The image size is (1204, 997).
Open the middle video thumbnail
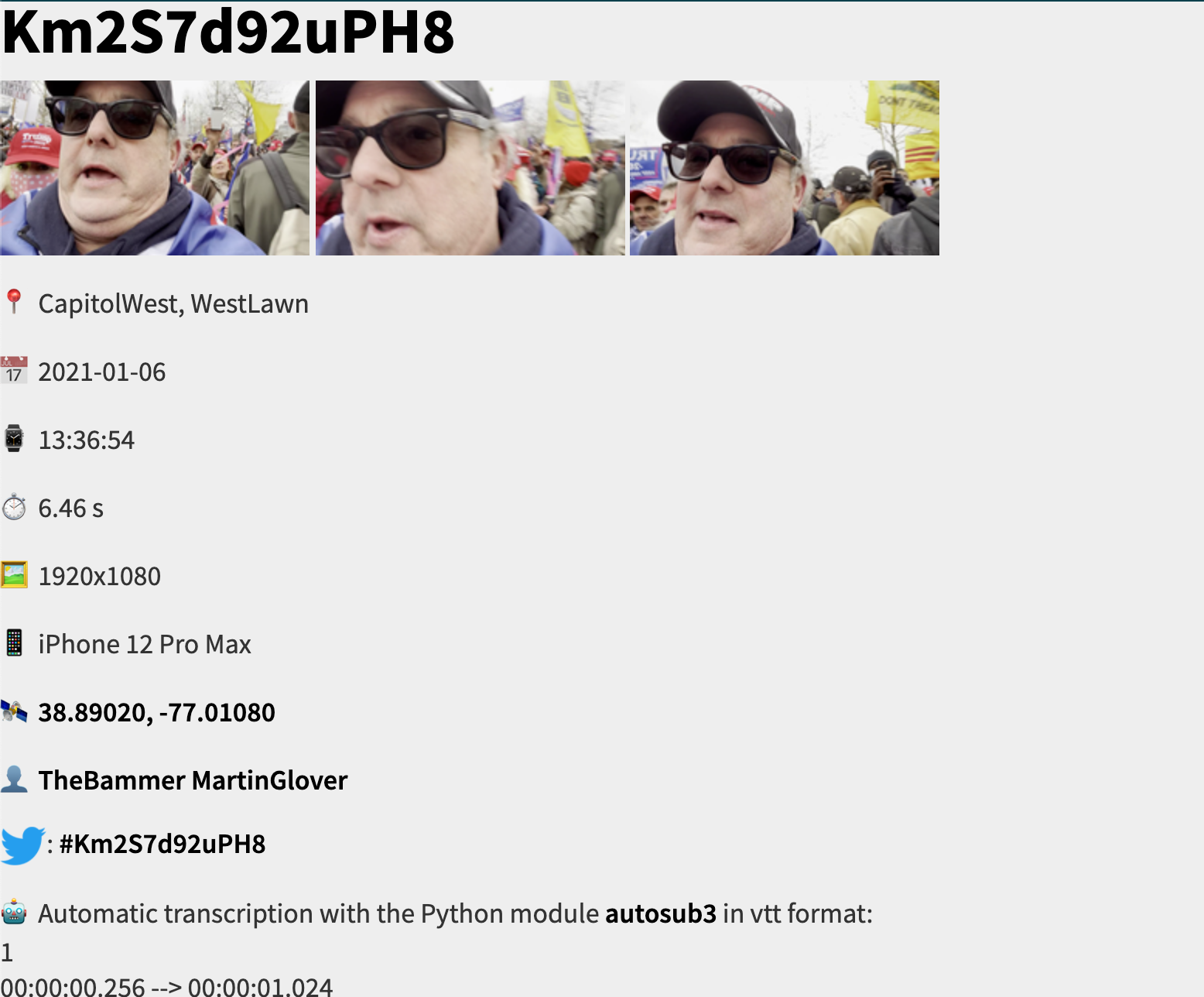[x=470, y=168]
